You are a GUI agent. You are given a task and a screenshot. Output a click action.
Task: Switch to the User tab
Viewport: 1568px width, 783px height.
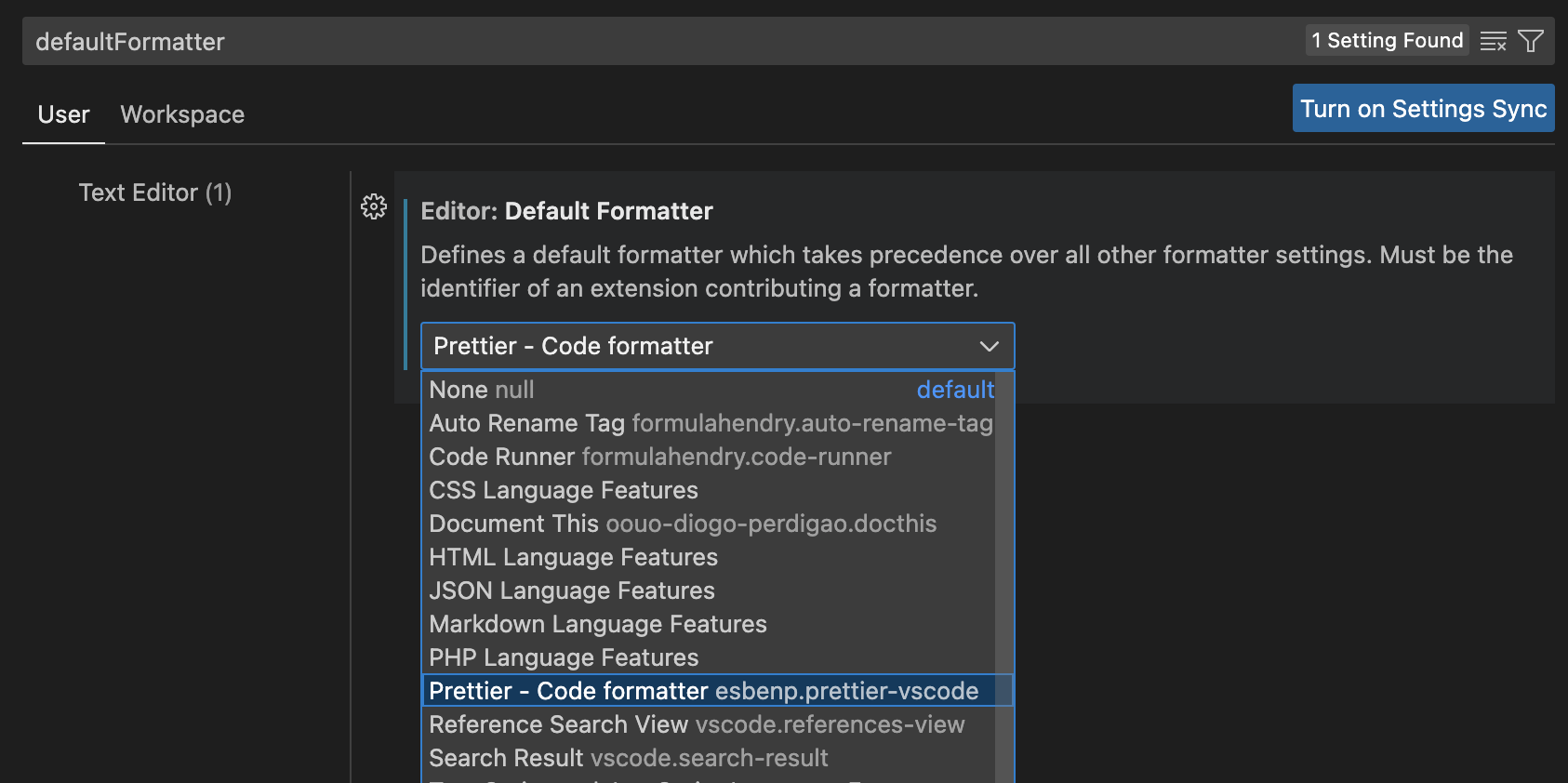63,114
